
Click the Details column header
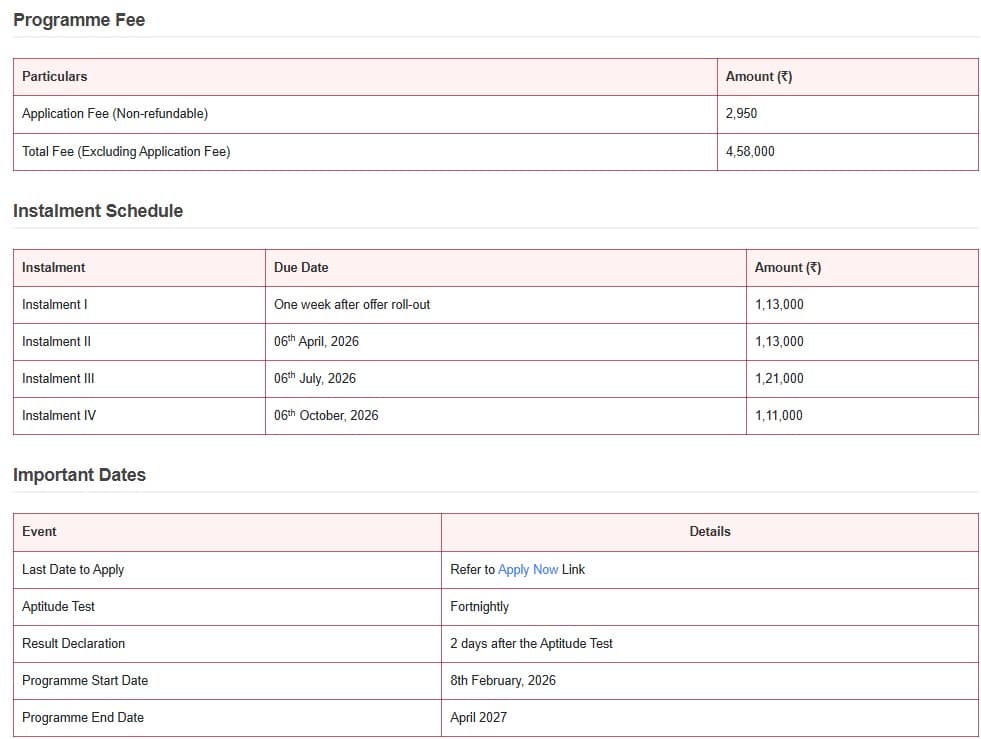710,532
